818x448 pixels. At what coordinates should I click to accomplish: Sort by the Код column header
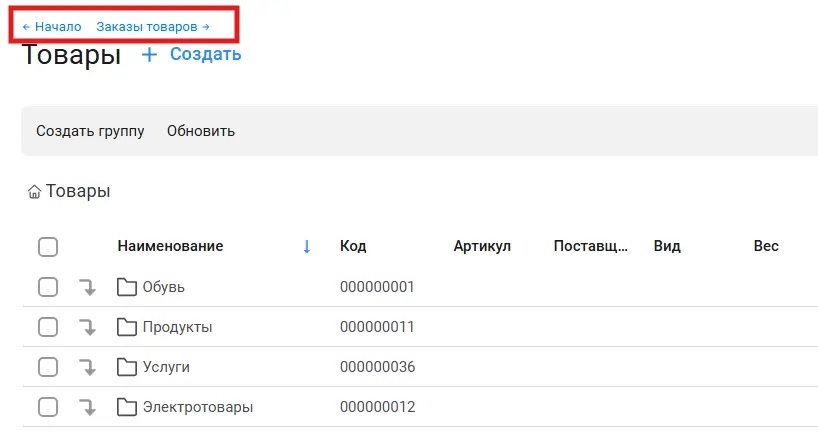coord(353,246)
